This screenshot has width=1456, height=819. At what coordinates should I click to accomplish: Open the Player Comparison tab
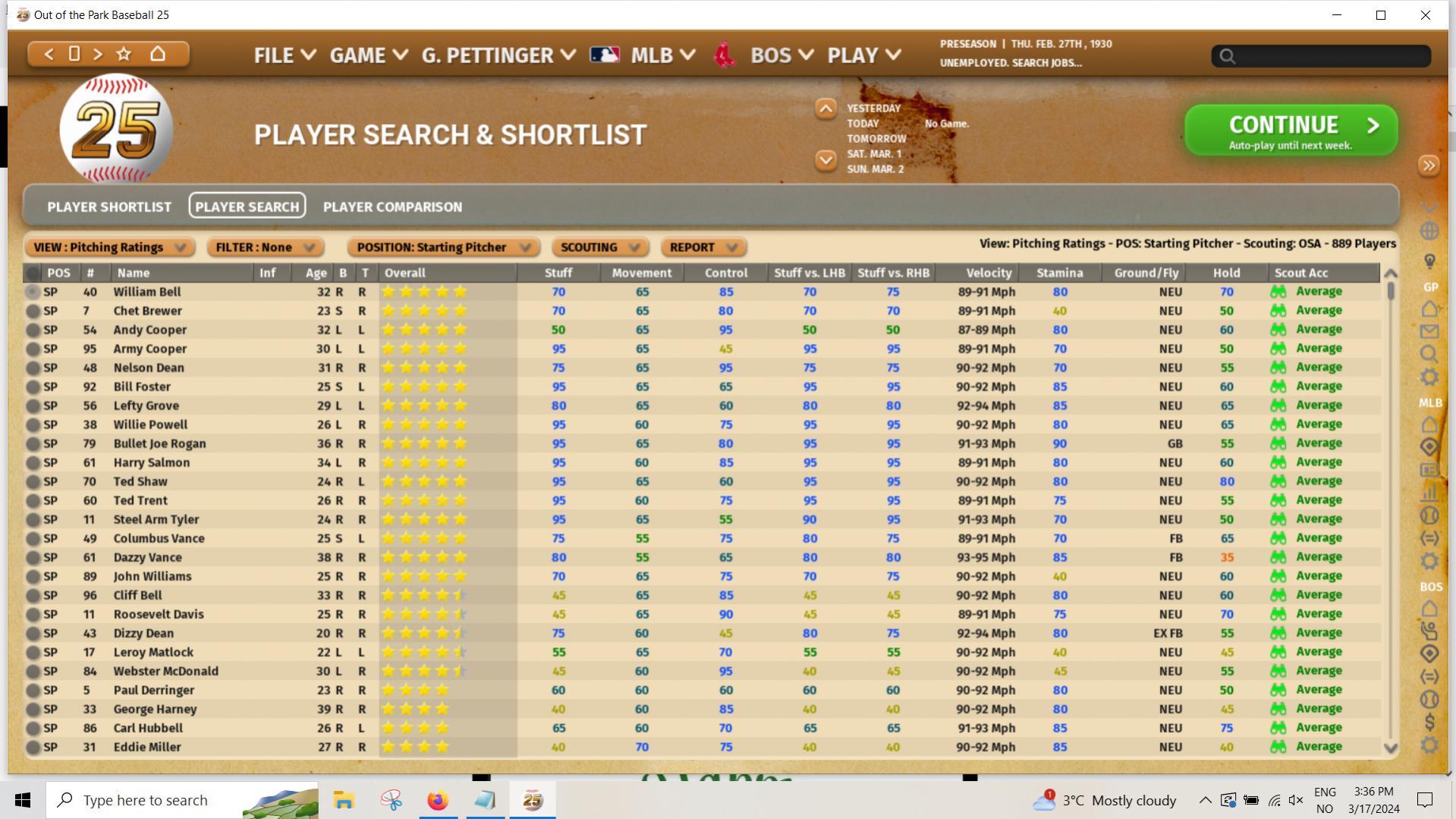tap(392, 206)
